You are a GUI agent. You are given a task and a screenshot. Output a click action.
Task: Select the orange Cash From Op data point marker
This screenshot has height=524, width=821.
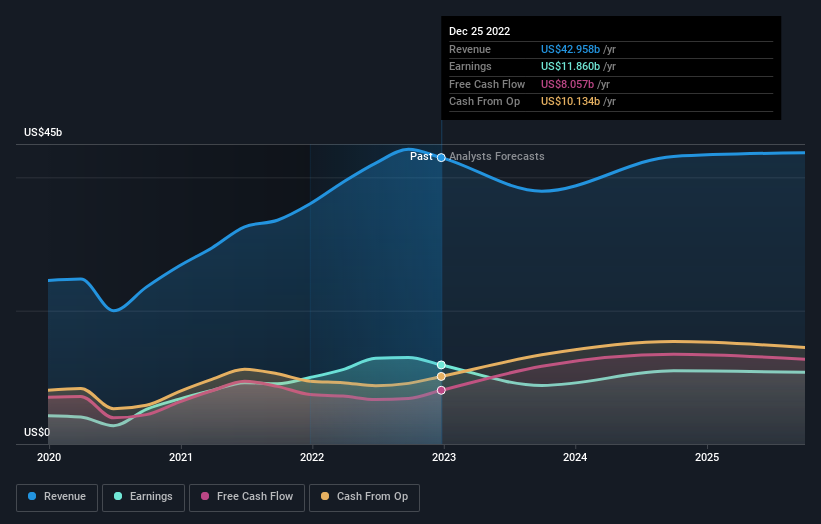[x=441, y=376]
